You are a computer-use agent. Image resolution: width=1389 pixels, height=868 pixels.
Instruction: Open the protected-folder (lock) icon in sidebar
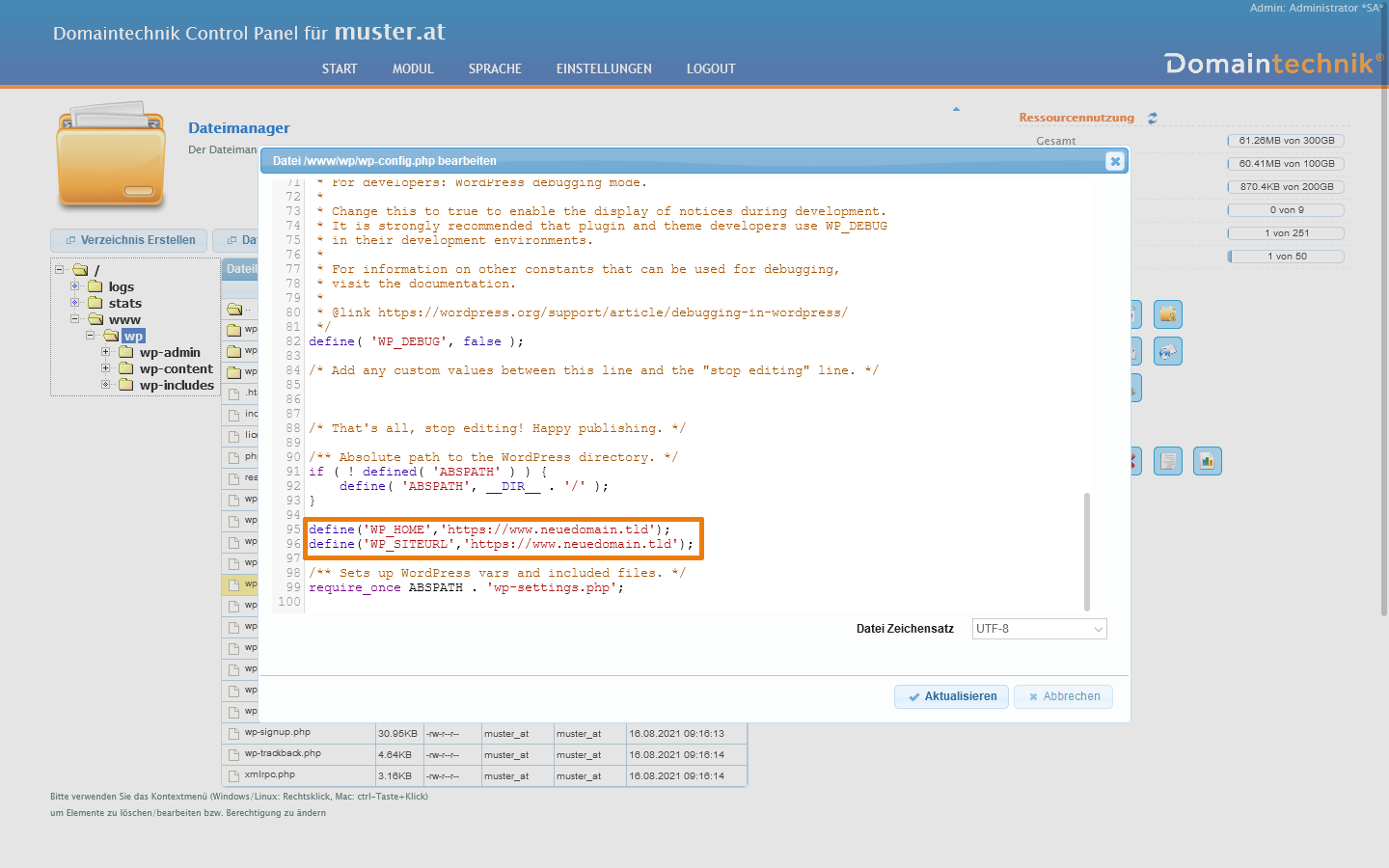[x=1168, y=314]
